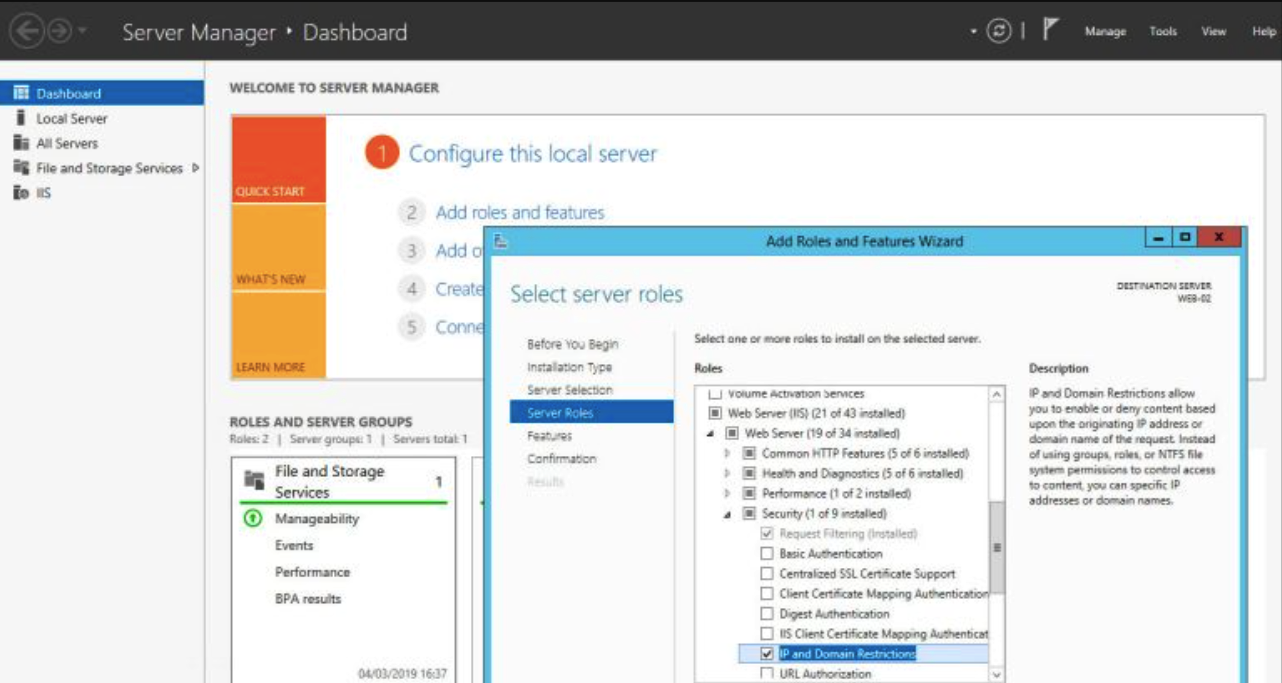Image resolution: width=1282 pixels, height=683 pixels.
Task: Click the File and Storage Services tile title
Action: 330,481
